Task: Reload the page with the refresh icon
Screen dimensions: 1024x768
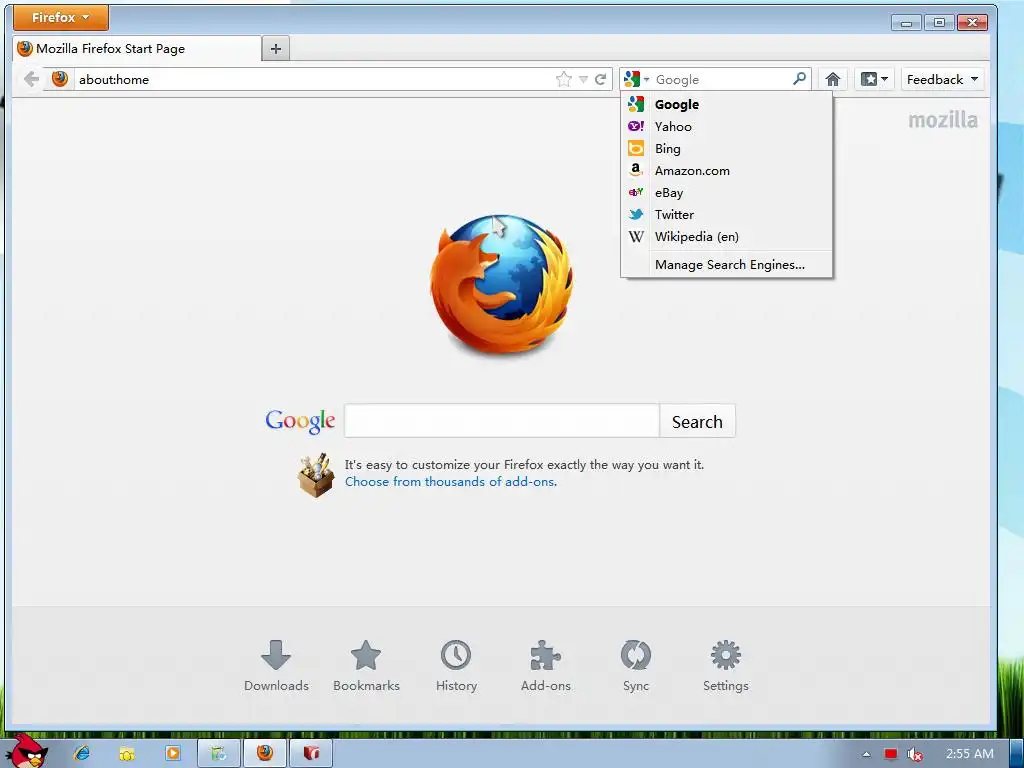Action: pos(601,80)
